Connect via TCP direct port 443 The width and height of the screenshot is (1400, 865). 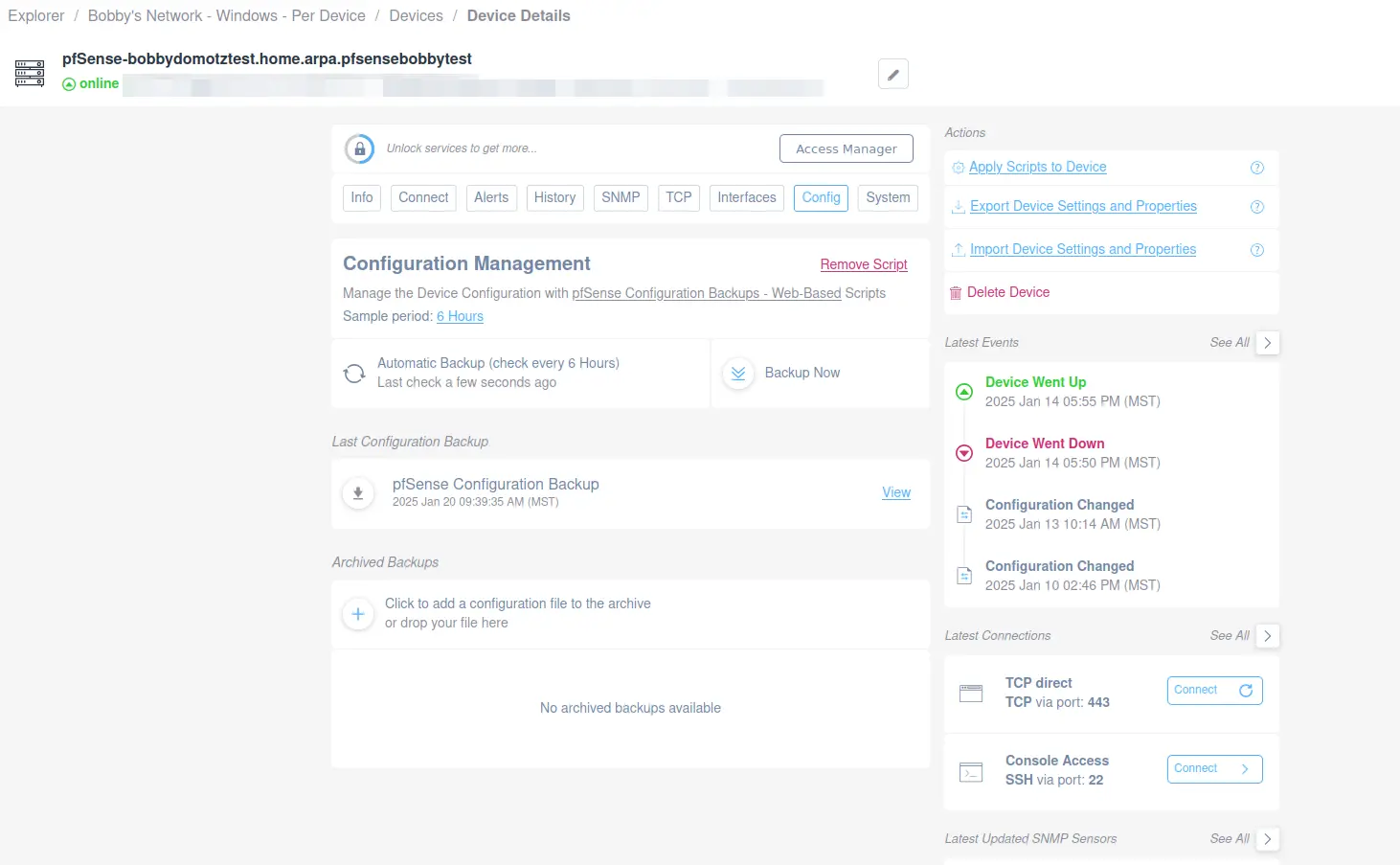coord(1214,691)
